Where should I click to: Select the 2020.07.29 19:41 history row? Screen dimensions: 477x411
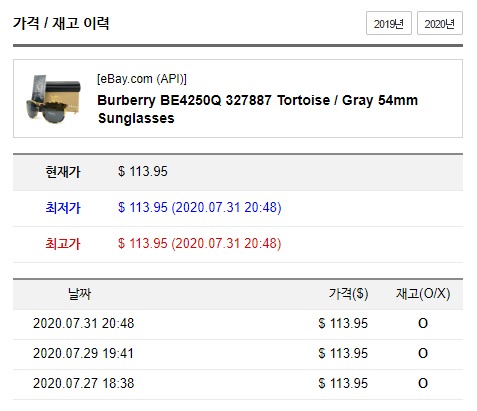[x=238, y=354]
